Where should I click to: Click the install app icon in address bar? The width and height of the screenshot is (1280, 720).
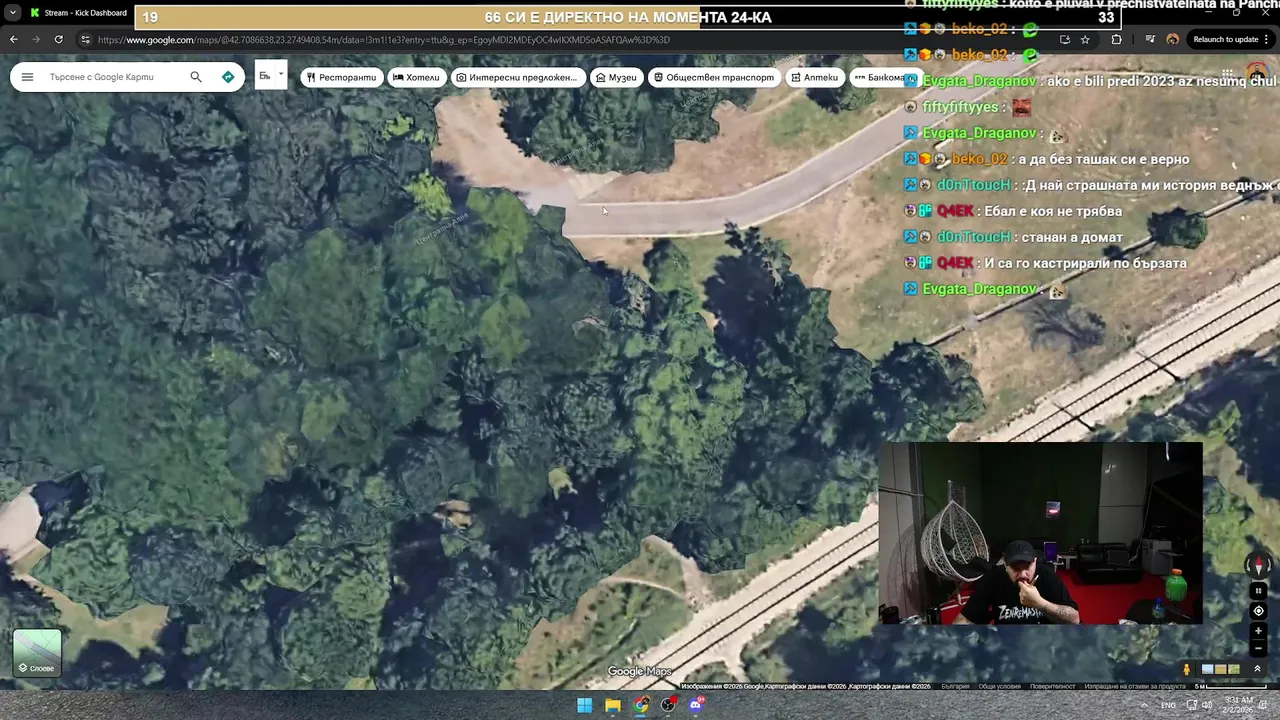pyautogui.click(x=1065, y=40)
